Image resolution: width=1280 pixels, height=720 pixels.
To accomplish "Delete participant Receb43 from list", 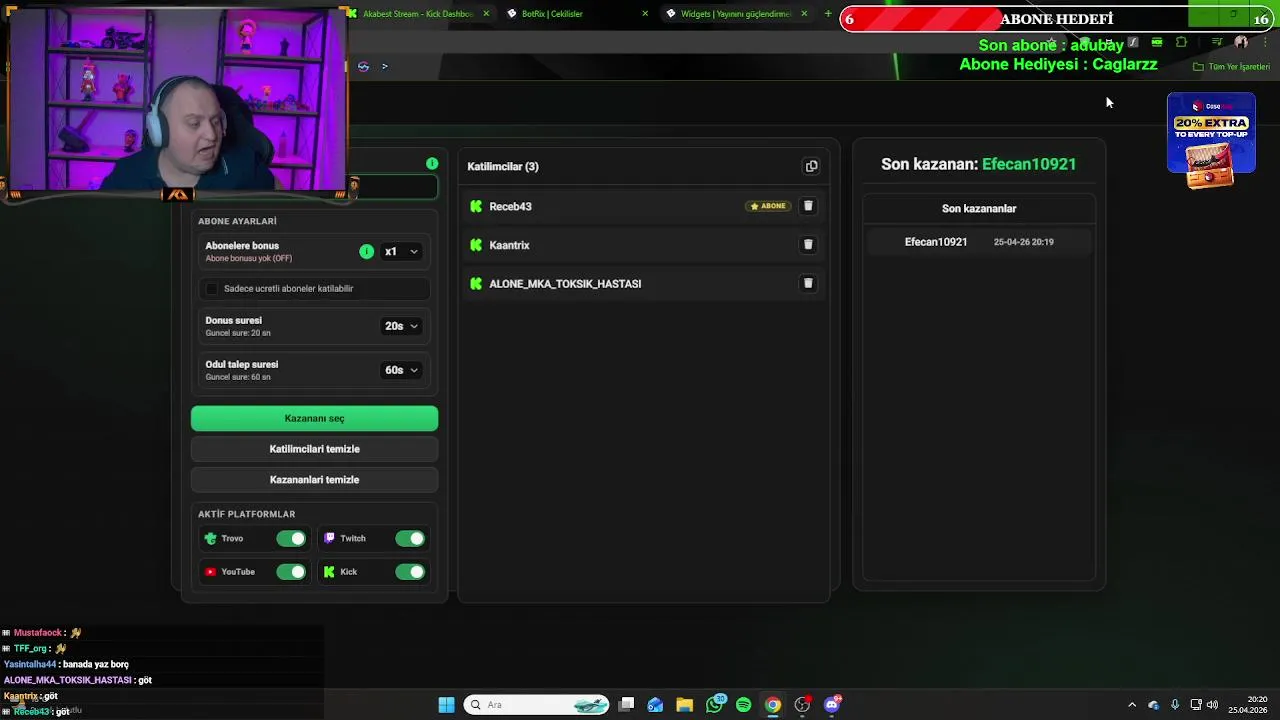I will pos(808,206).
